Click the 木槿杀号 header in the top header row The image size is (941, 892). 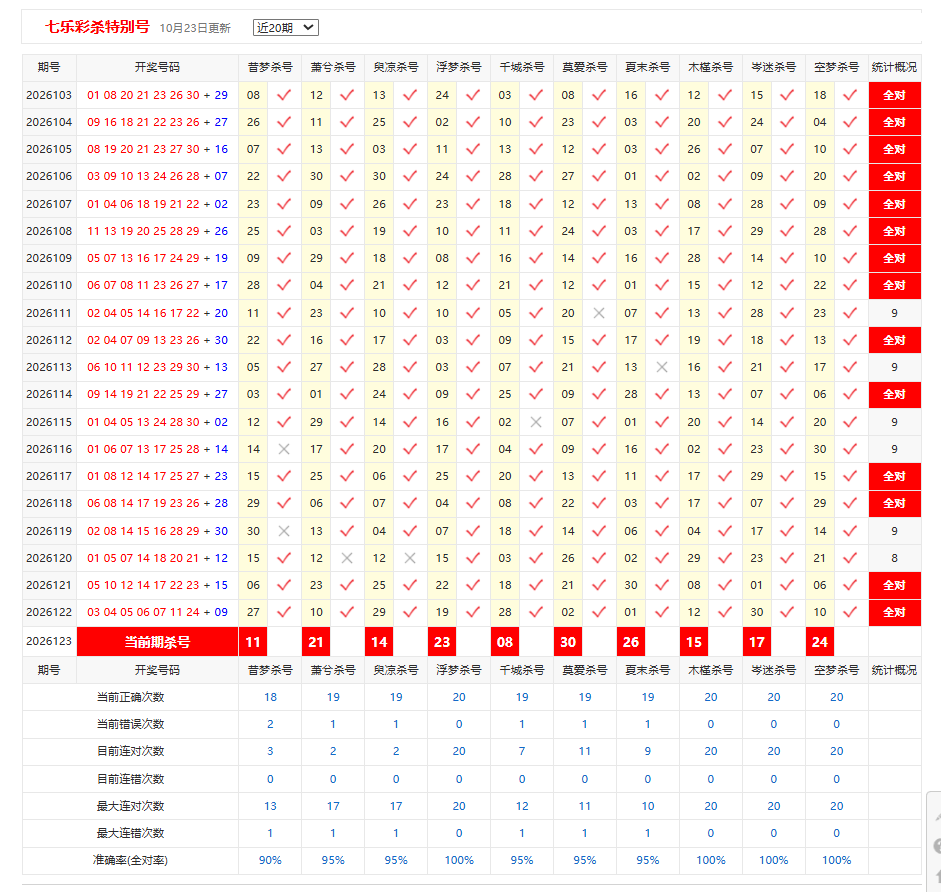coord(711,67)
